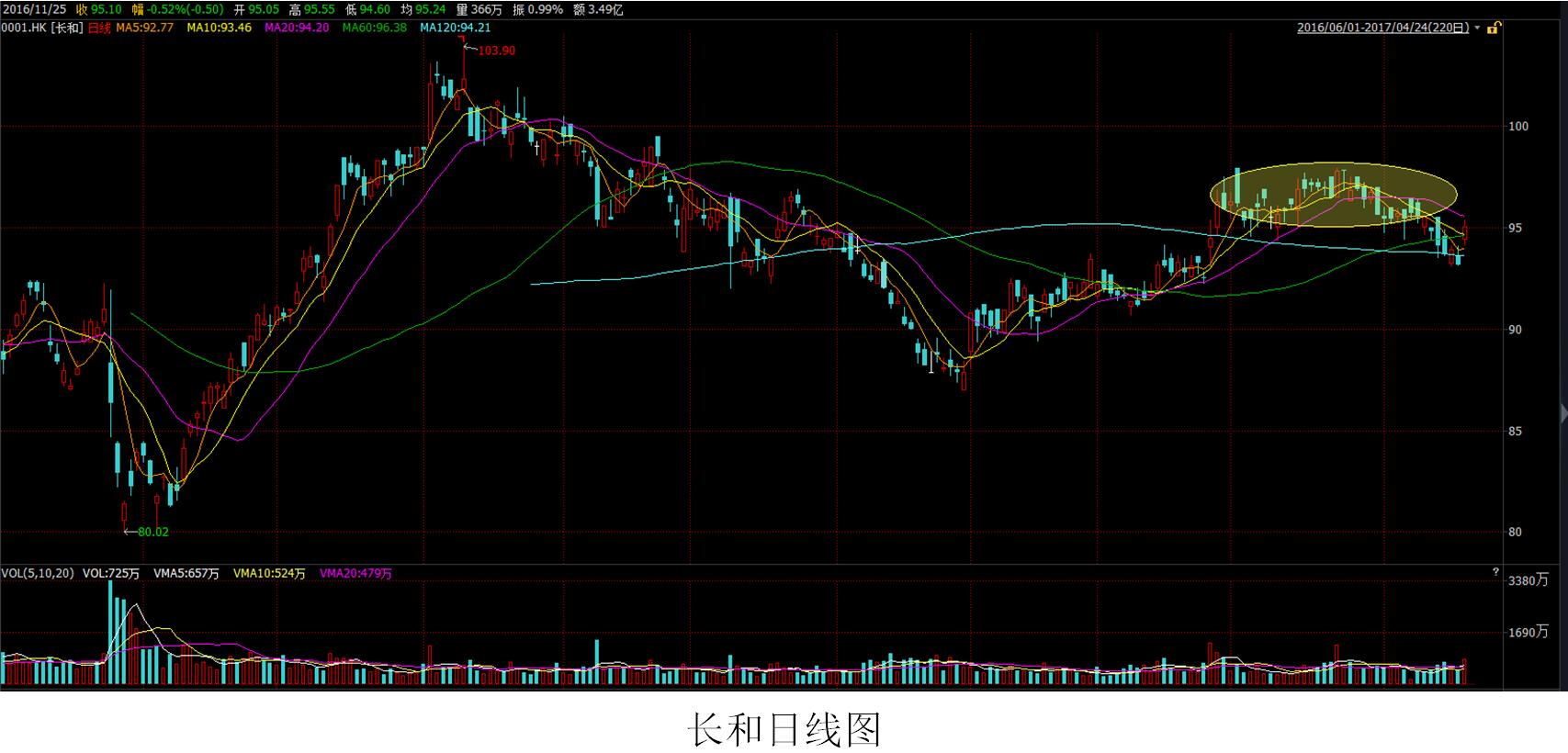The width and height of the screenshot is (1568, 753).
Task: Select the MA60:96.38 indicator label
Action: click(x=375, y=28)
